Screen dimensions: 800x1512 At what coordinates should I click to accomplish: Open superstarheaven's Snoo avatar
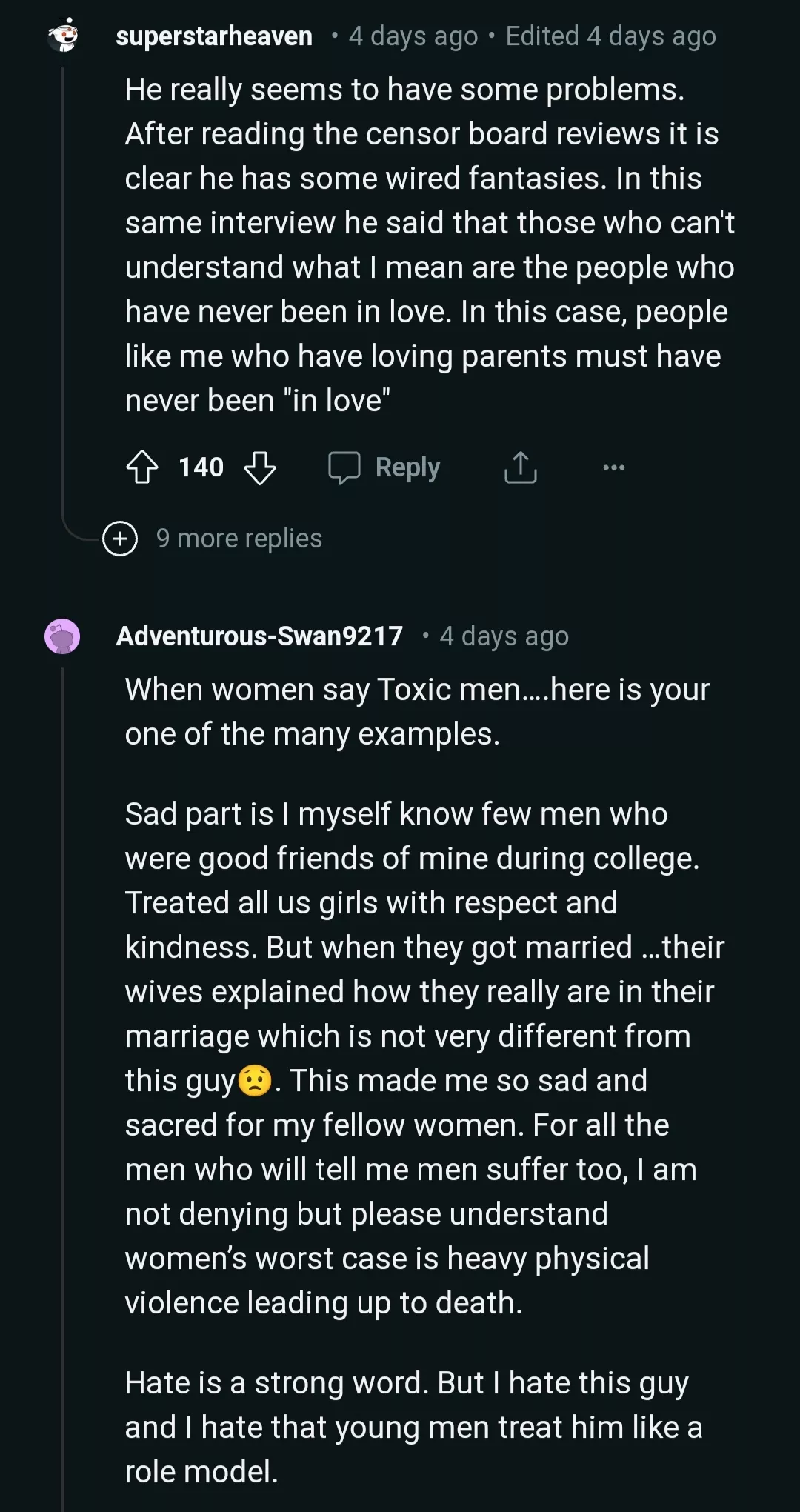pos(63,36)
